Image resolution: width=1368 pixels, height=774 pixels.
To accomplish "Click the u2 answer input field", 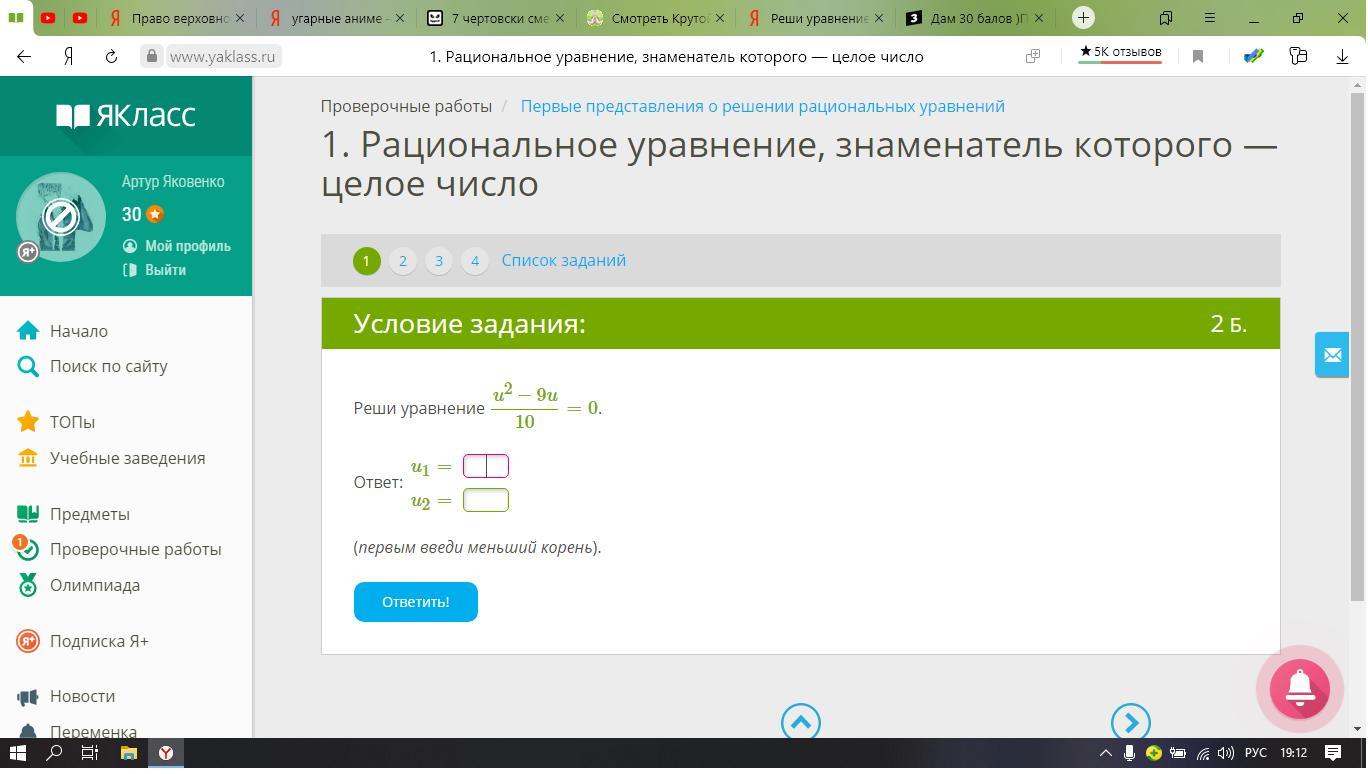I will click(486, 500).
